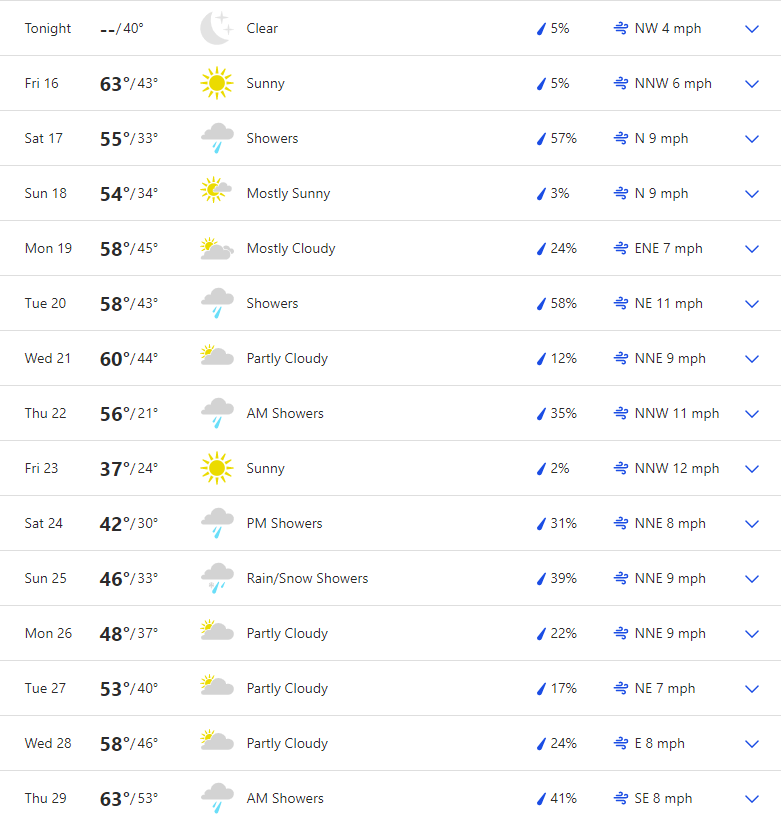
Task: Click the showers cloud icon for Sat 17
Action: tap(216, 138)
